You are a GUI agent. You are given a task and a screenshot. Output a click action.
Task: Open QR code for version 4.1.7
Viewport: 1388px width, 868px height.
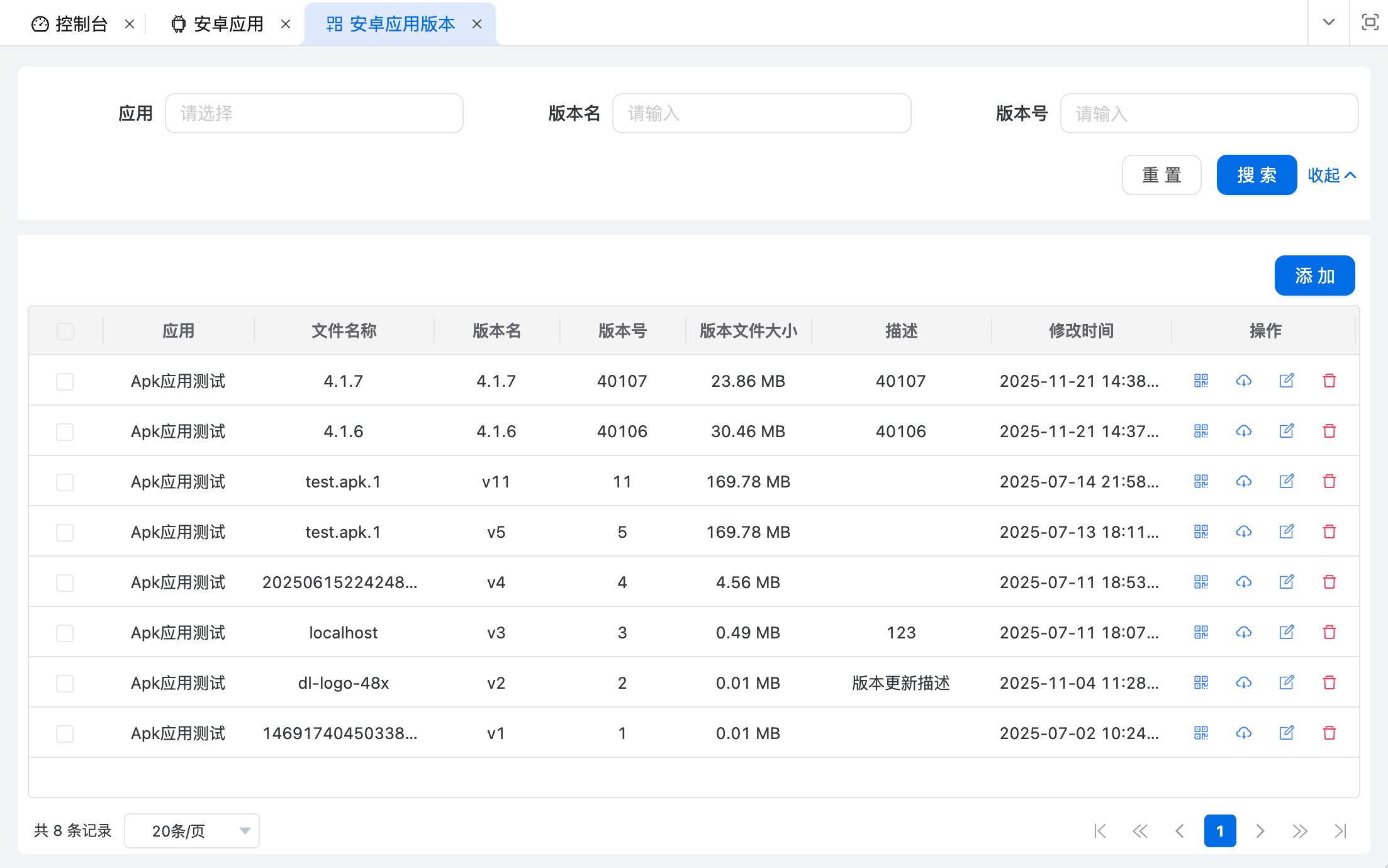point(1201,381)
